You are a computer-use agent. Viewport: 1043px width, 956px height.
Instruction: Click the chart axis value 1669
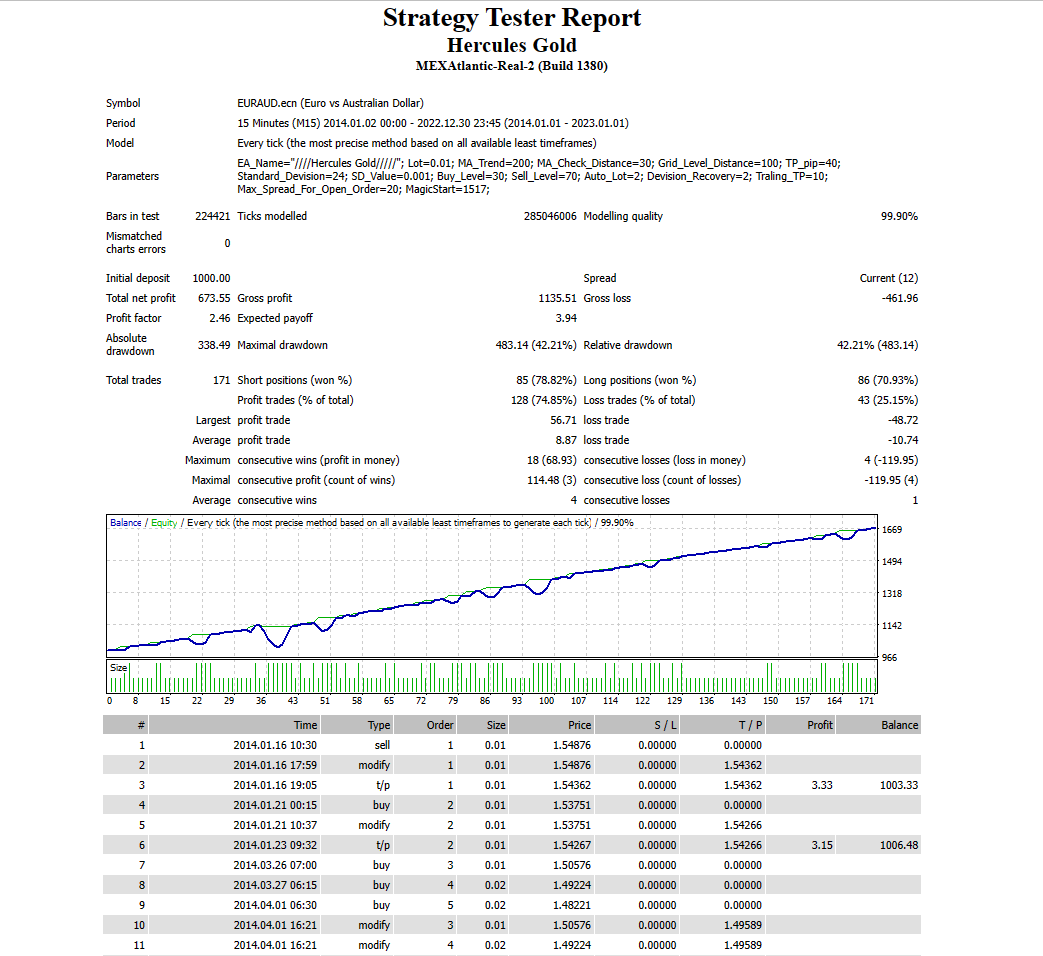pos(892,530)
